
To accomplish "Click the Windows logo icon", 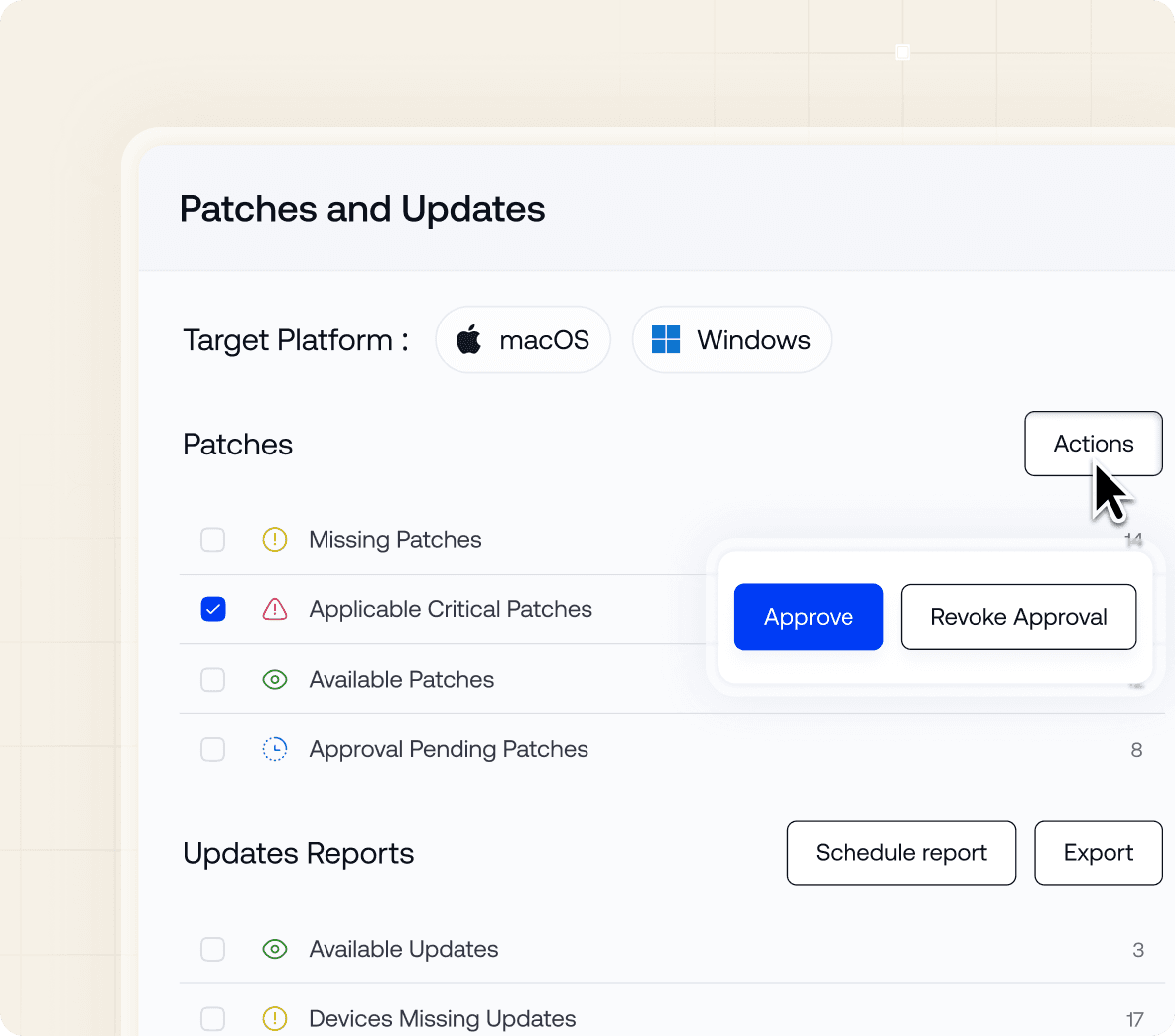I will tap(665, 339).
